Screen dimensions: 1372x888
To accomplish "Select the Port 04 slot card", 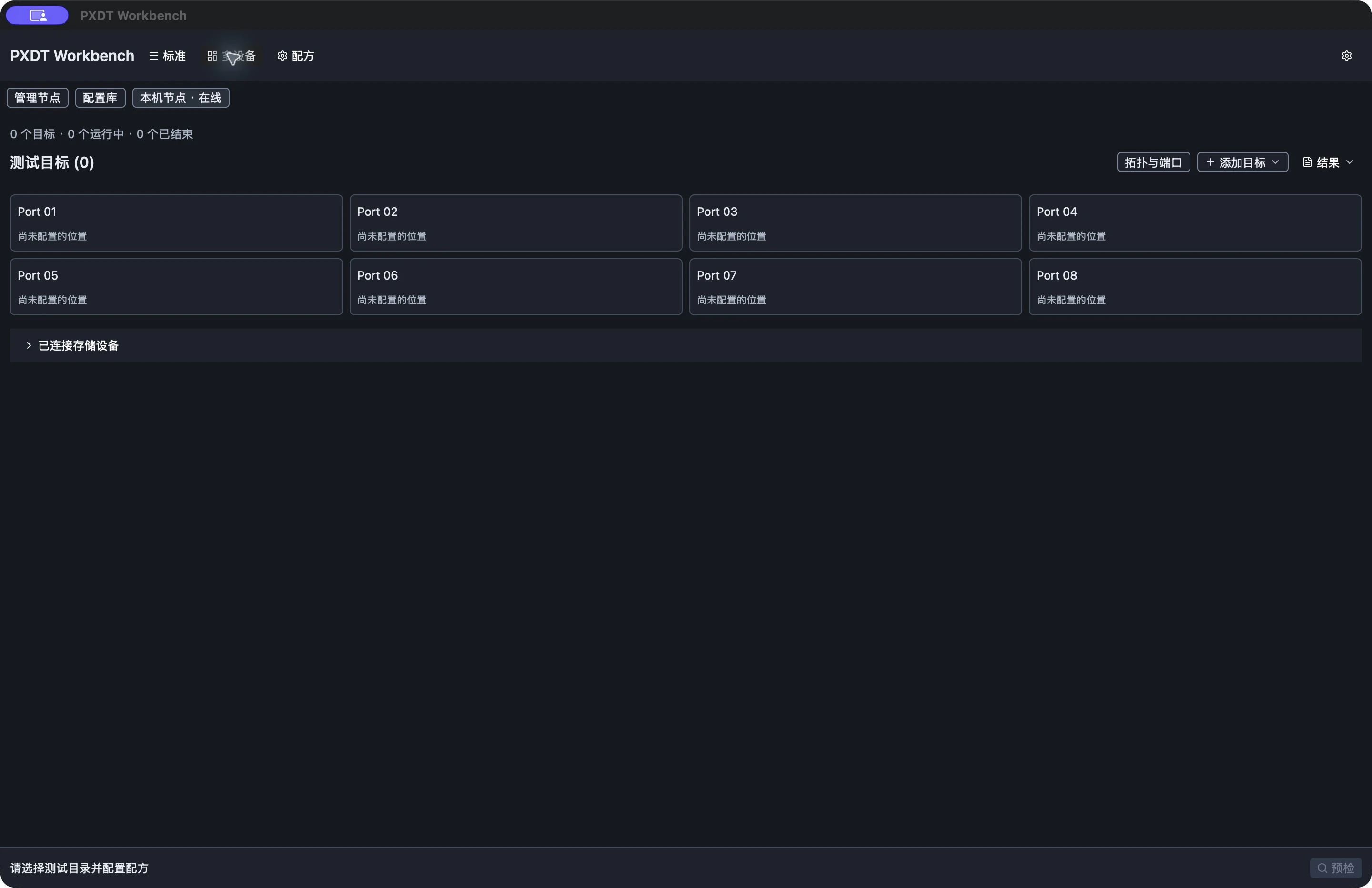I will (1196, 223).
